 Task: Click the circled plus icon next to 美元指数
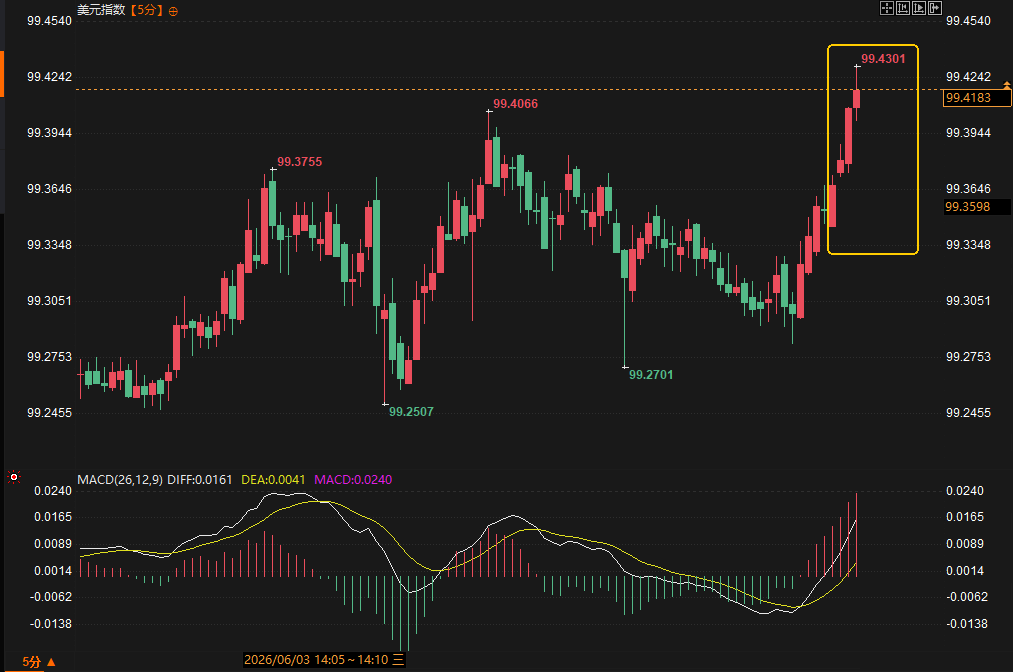(173, 11)
